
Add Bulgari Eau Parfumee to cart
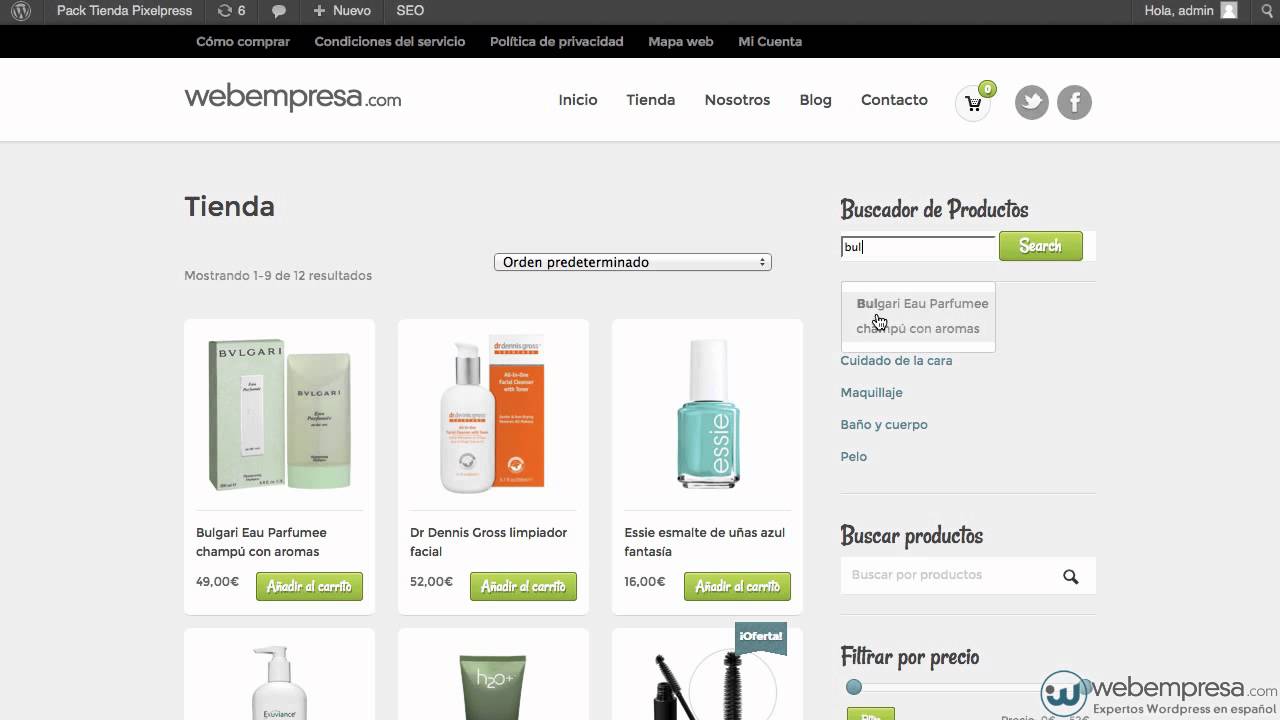click(x=309, y=586)
